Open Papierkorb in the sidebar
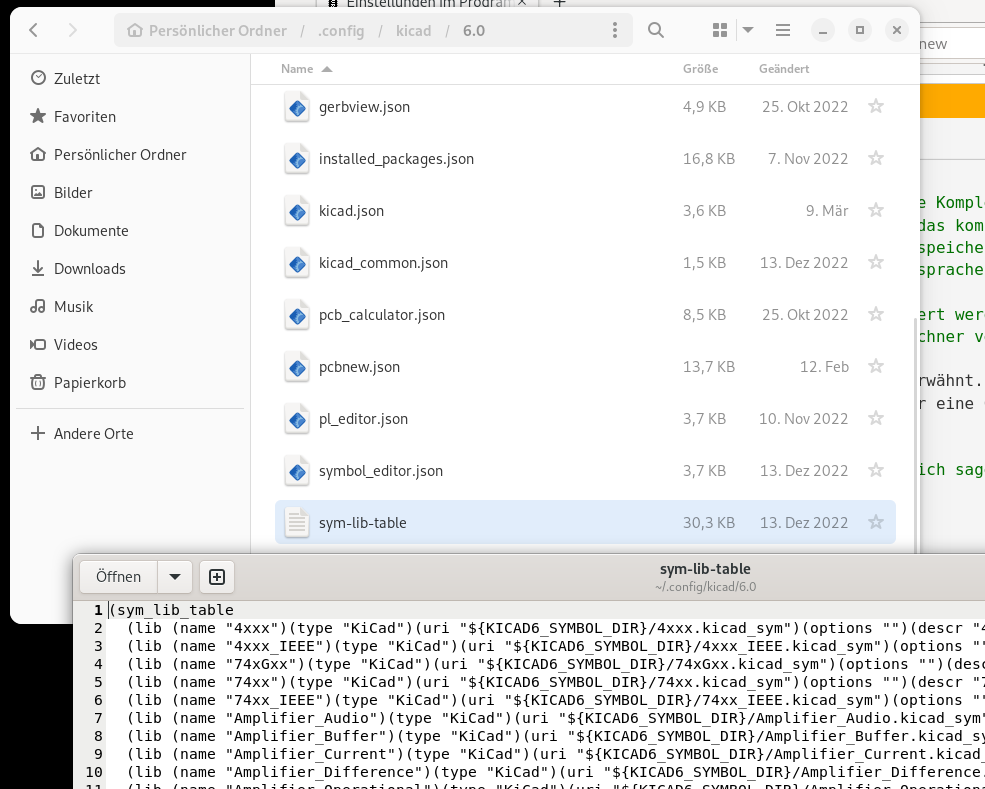The width and height of the screenshot is (985, 789). 130,383
